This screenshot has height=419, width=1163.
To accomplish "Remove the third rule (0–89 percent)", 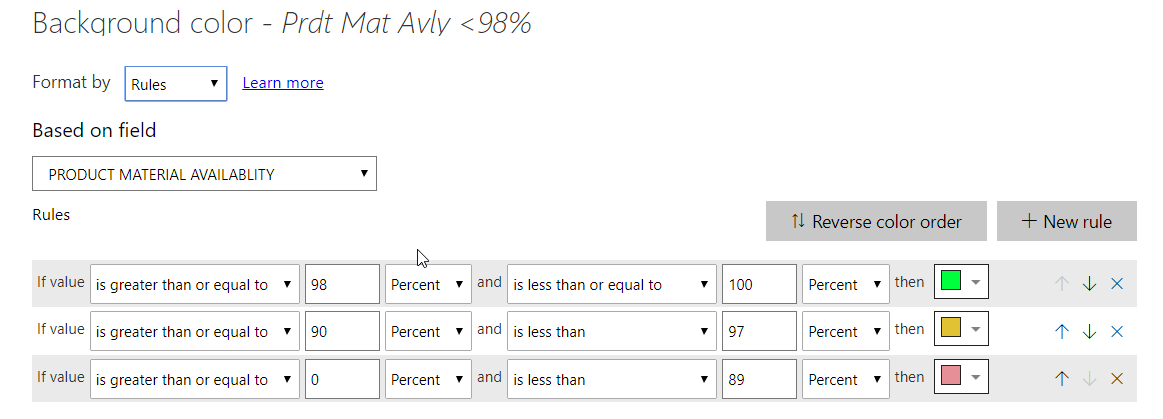I will [1117, 379].
